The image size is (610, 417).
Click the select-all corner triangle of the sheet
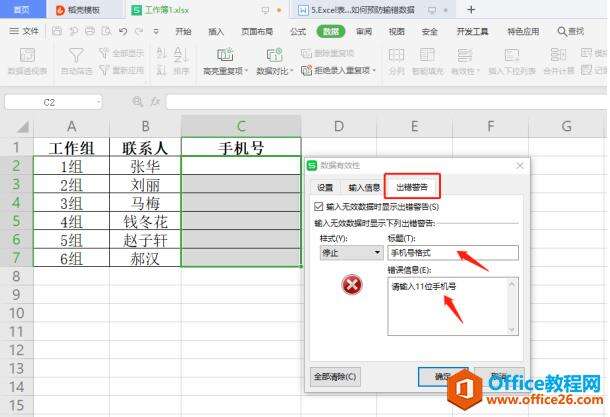23,127
